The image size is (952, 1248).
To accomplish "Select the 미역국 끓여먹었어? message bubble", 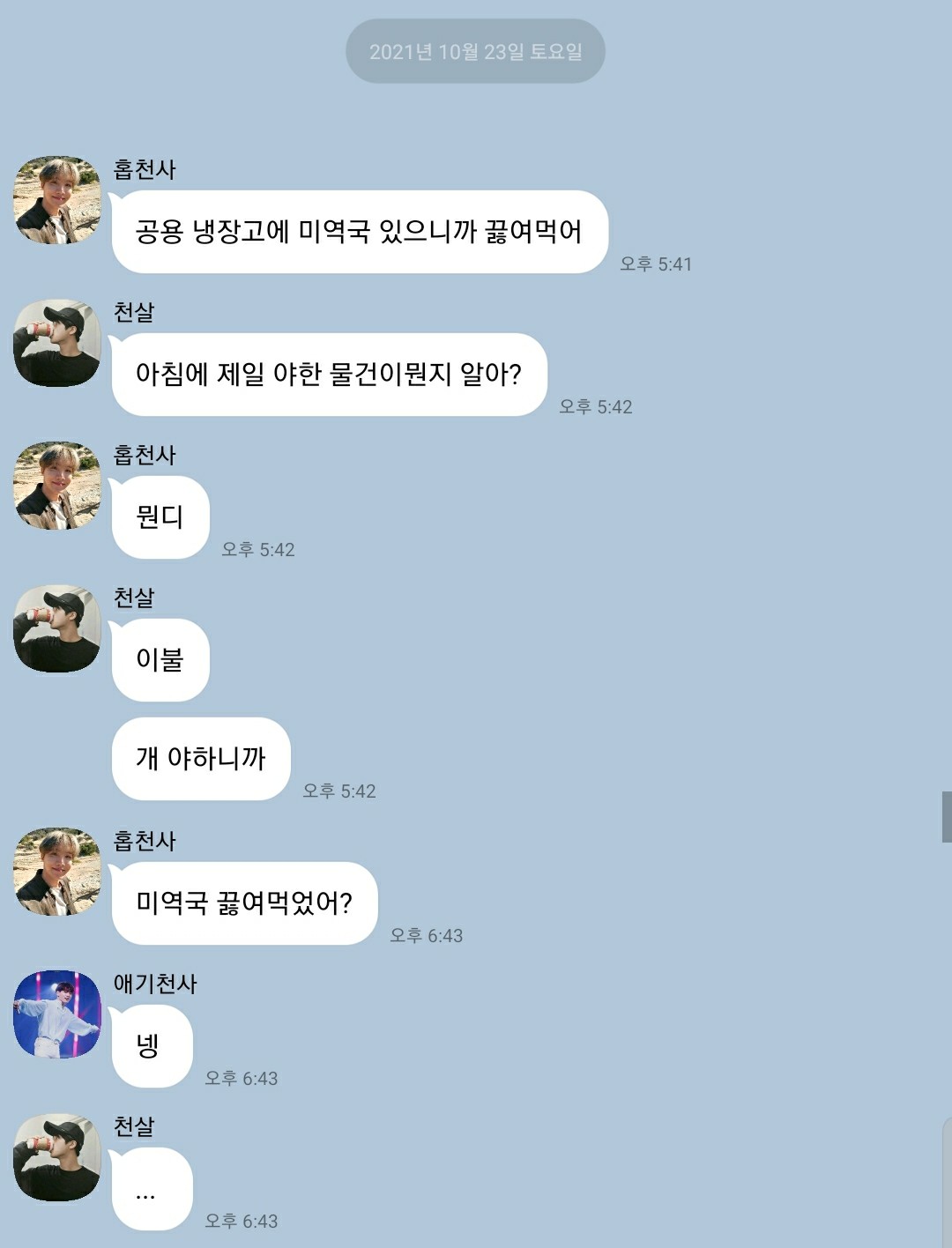I will (244, 903).
